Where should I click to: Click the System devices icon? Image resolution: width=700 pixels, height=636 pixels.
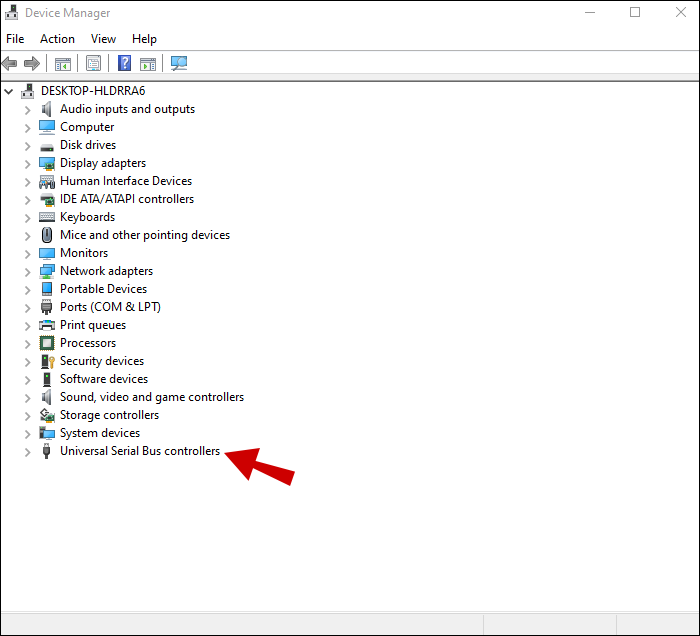(46, 433)
